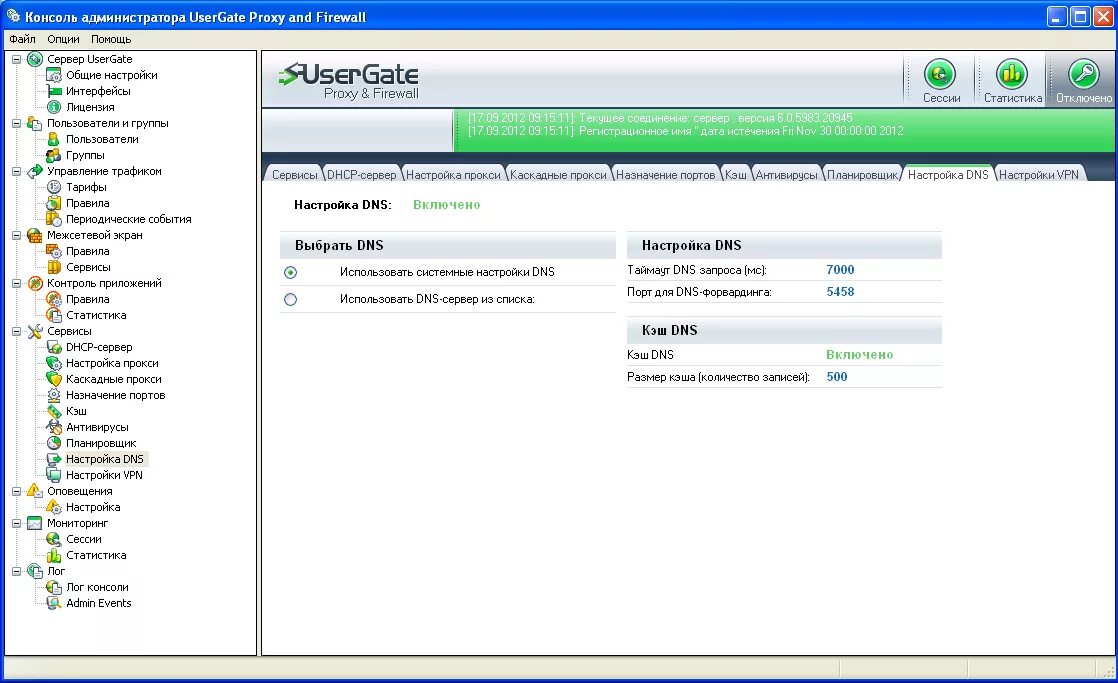Collapse the Управление трафиком node
Image resolution: width=1118 pixels, height=683 pixels.
coord(16,171)
